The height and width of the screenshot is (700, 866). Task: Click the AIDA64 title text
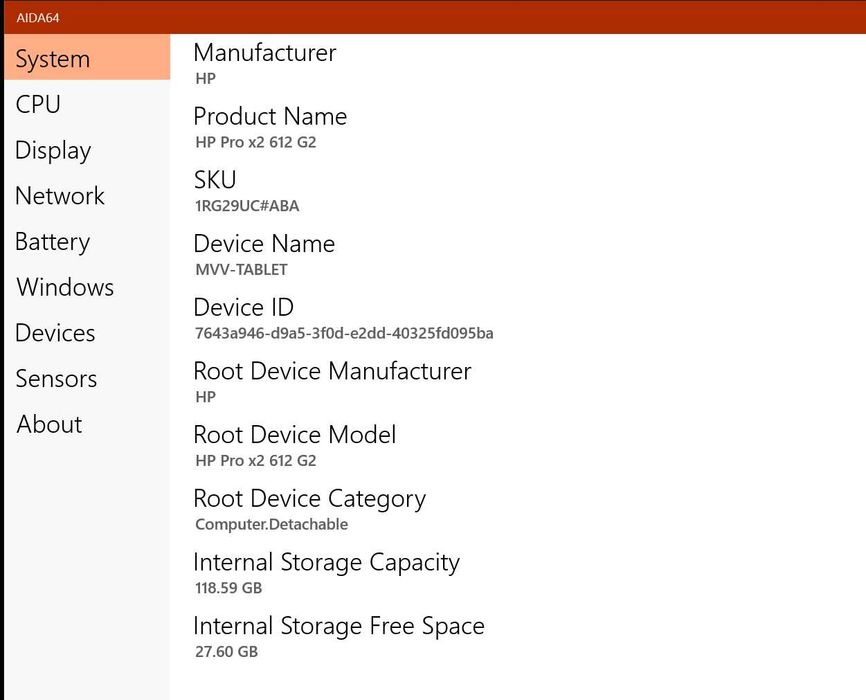[38, 18]
